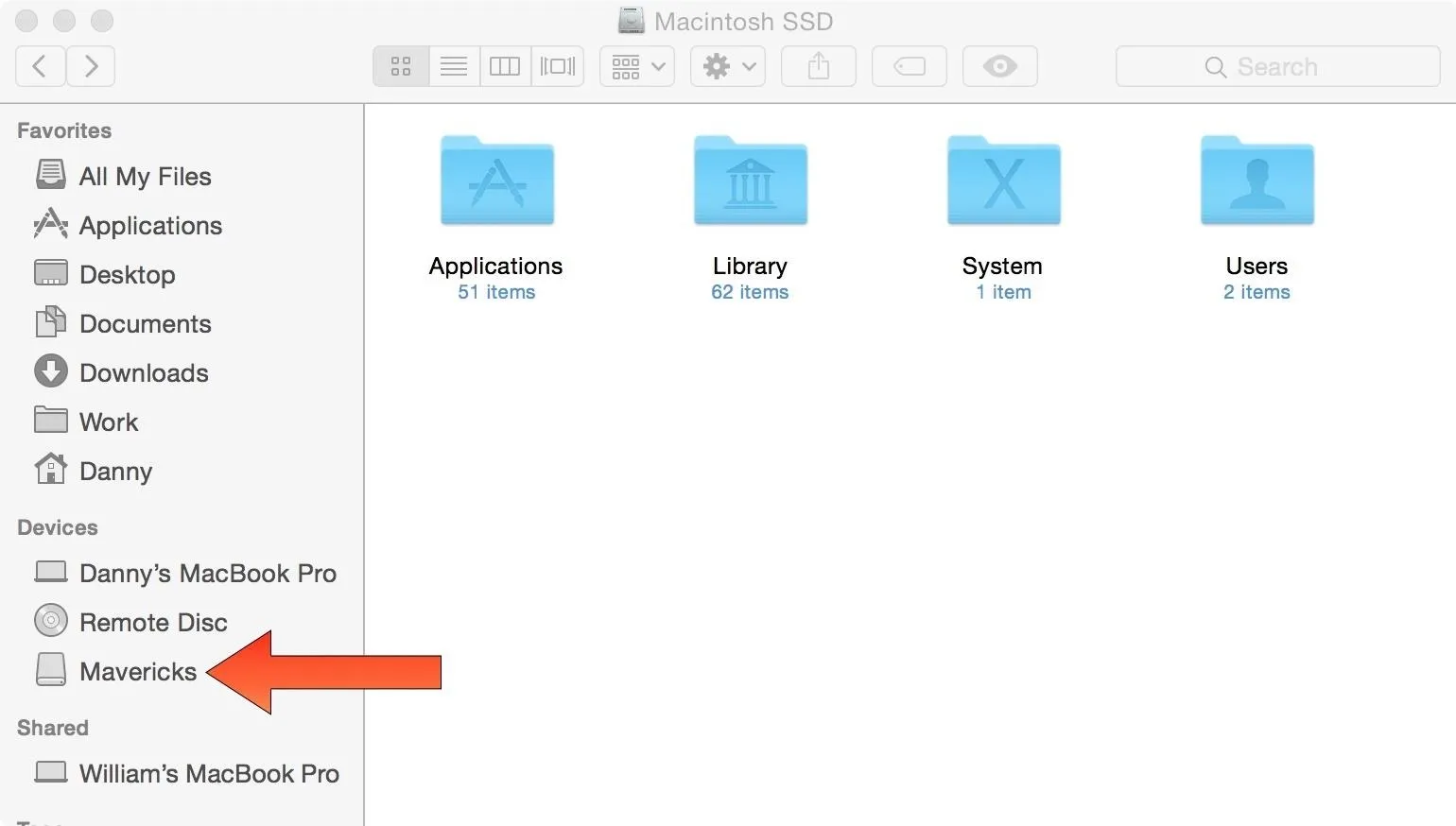Select the Library folder icon
The image size is (1456, 826).
(x=751, y=181)
